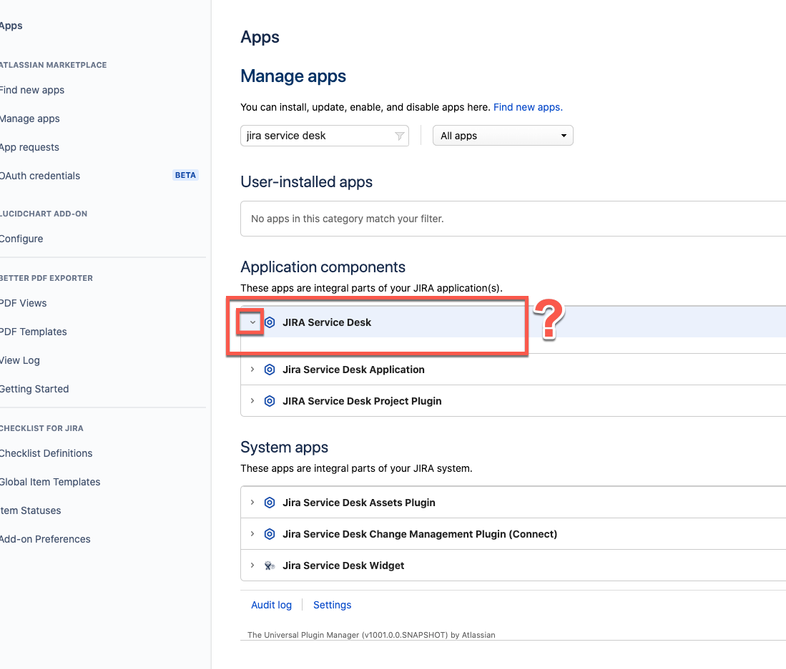Image resolution: width=786 pixels, height=669 pixels.
Task: Click the Jira Service Desk Widget icon
Action: [x=270, y=566]
